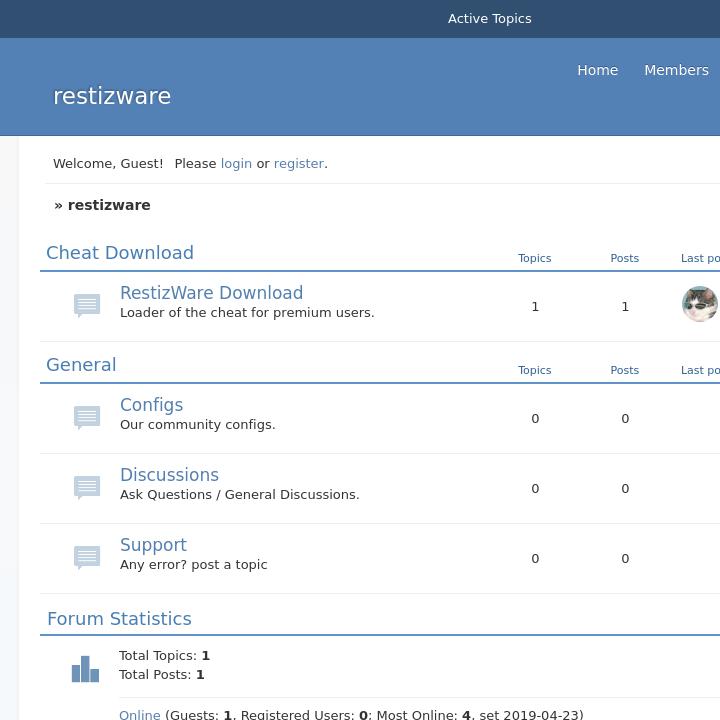Click the RestizWare Download forum icon
720x720 pixels.
pos(87,305)
